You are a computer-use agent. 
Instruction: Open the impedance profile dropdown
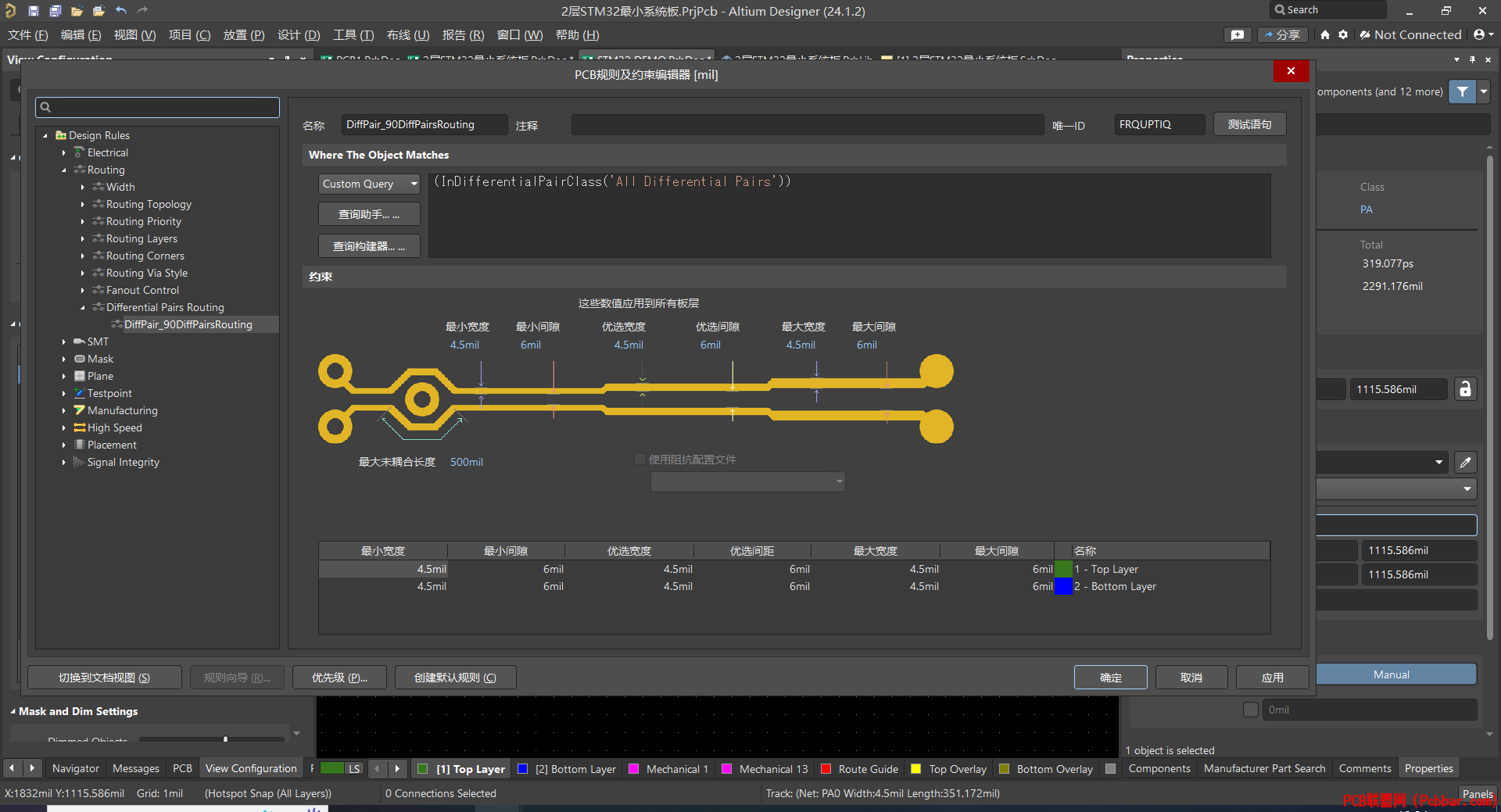coord(748,481)
